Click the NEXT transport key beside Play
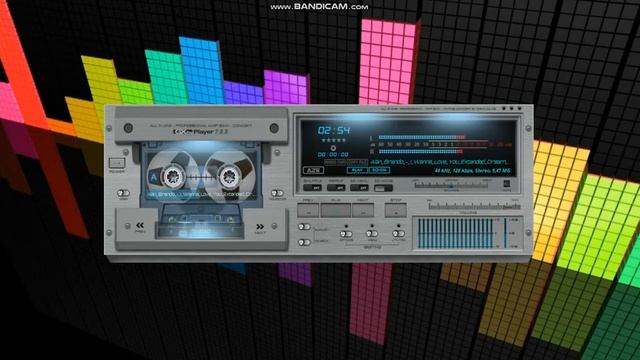 pyautogui.click(x=363, y=211)
